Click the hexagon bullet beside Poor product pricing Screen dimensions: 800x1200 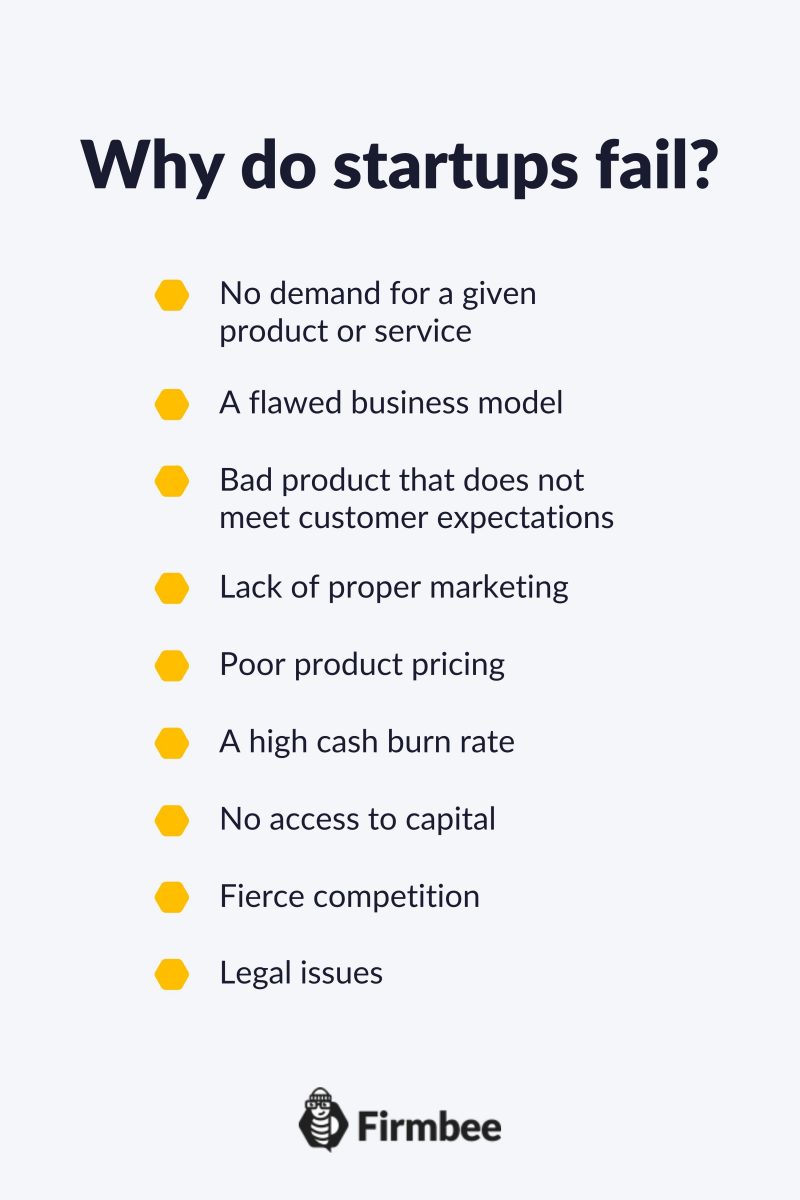pyautogui.click(x=172, y=666)
